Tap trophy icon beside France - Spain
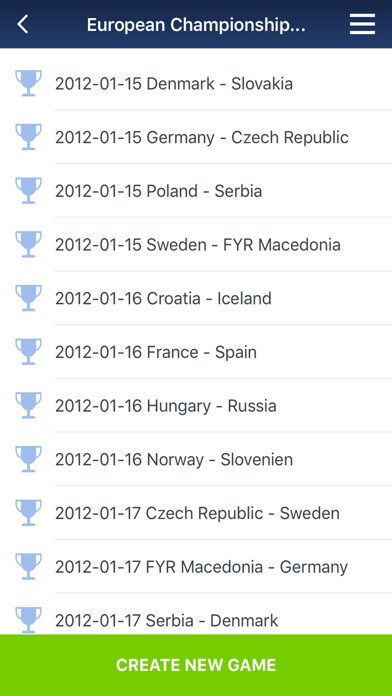Viewport: 392px width, 696px height. [x=28, y=352]
